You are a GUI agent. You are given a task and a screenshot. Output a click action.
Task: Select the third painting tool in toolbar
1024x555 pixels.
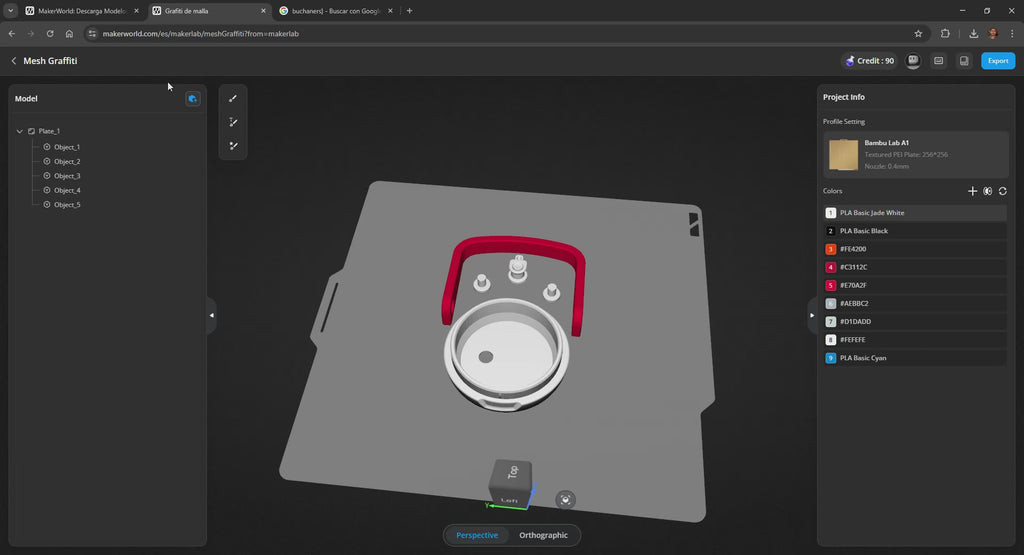[232, 146]
